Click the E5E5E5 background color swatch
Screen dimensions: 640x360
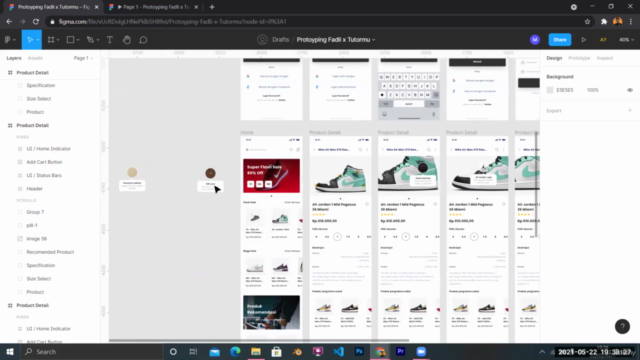click(550, 90)
